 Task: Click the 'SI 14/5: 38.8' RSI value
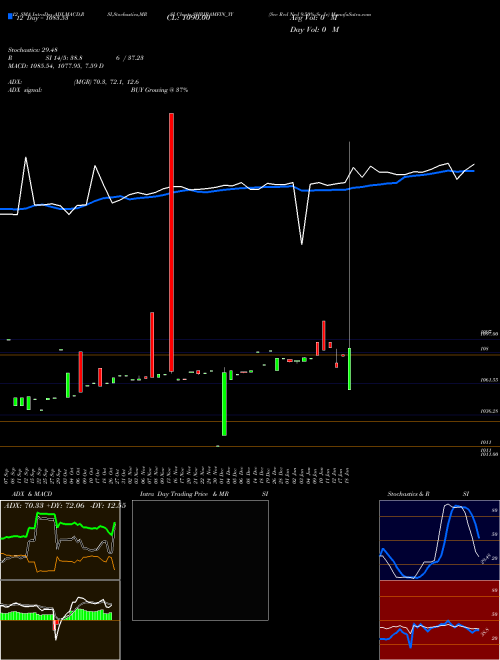(64, 58)
